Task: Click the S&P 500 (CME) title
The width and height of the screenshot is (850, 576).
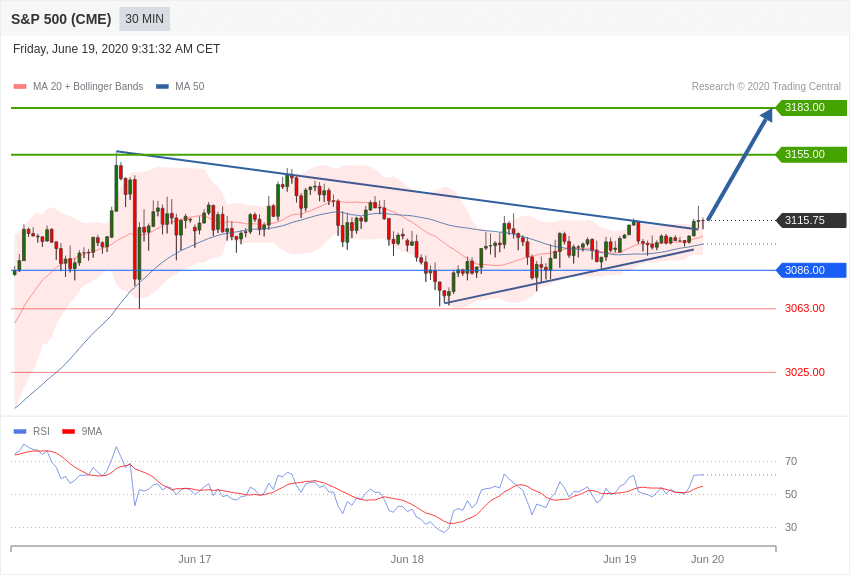Action: pyautogui.click(x=61, y=19)
